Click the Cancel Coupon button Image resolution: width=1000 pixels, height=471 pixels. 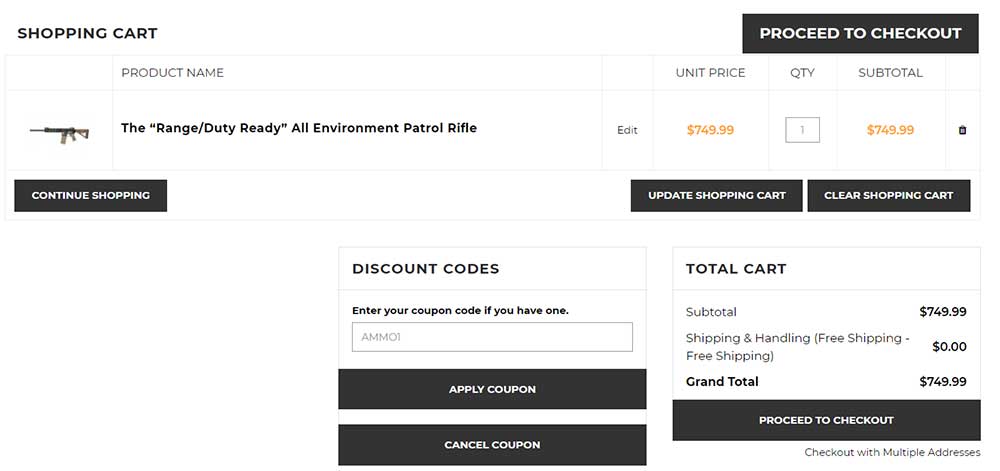pyautogui.click(x=492, y=445)
